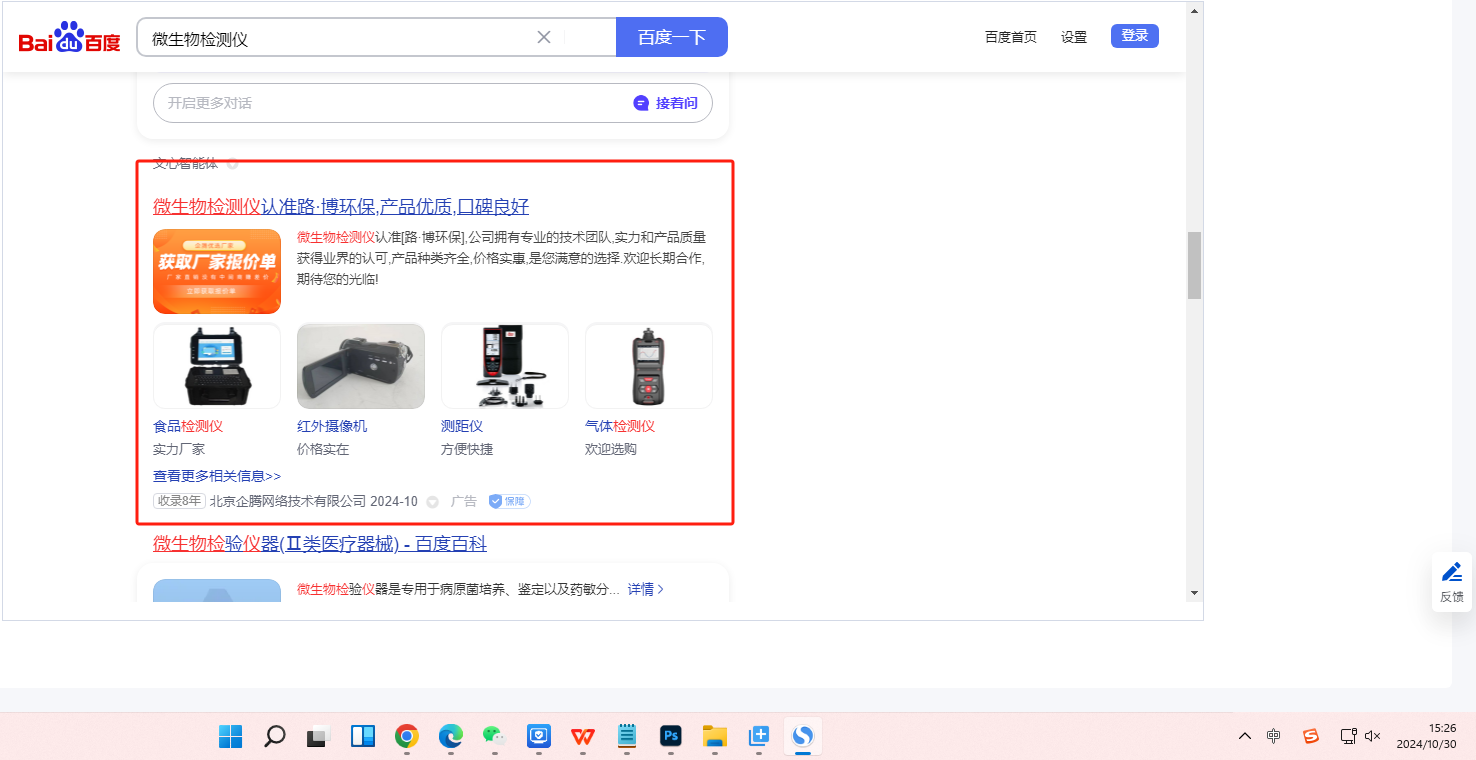This screenshot has height=760, width=1476.
Task: Open the 测距仪 product link
Action: (462, 426)
